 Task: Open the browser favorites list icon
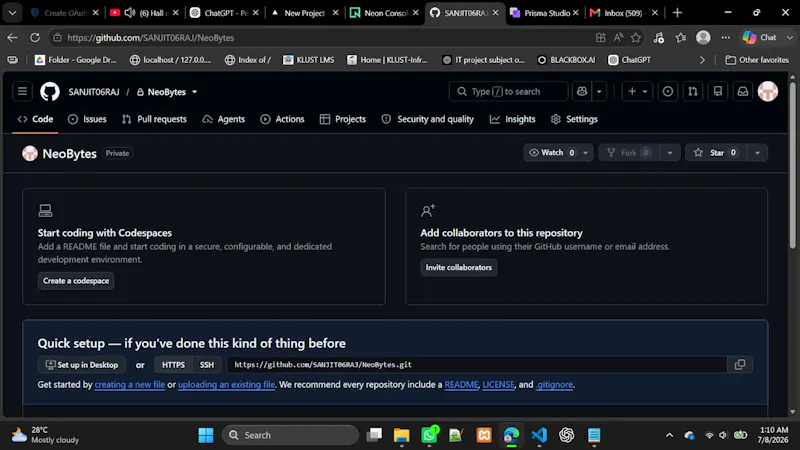pos(681,37)
